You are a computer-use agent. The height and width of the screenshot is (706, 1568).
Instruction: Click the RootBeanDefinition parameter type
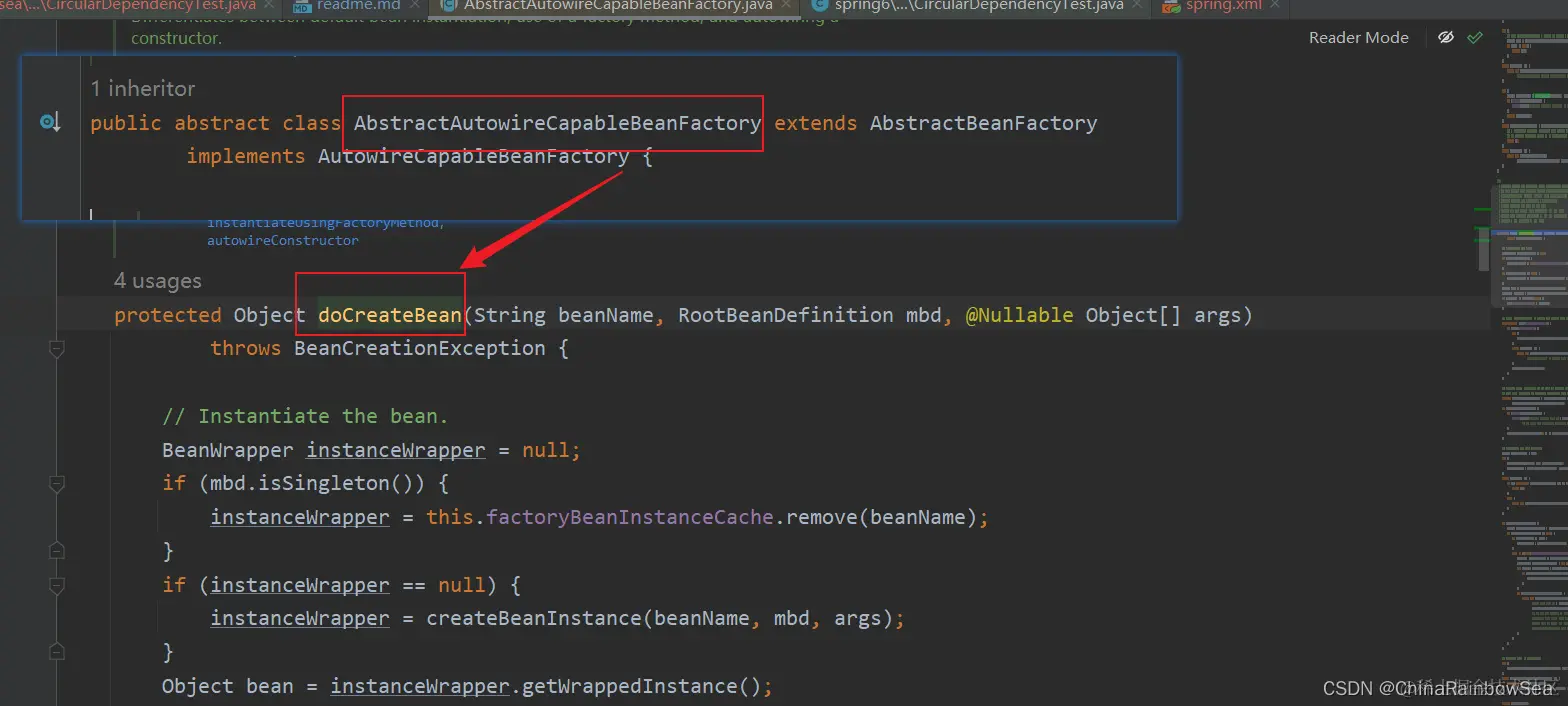[x=786, y=315]
